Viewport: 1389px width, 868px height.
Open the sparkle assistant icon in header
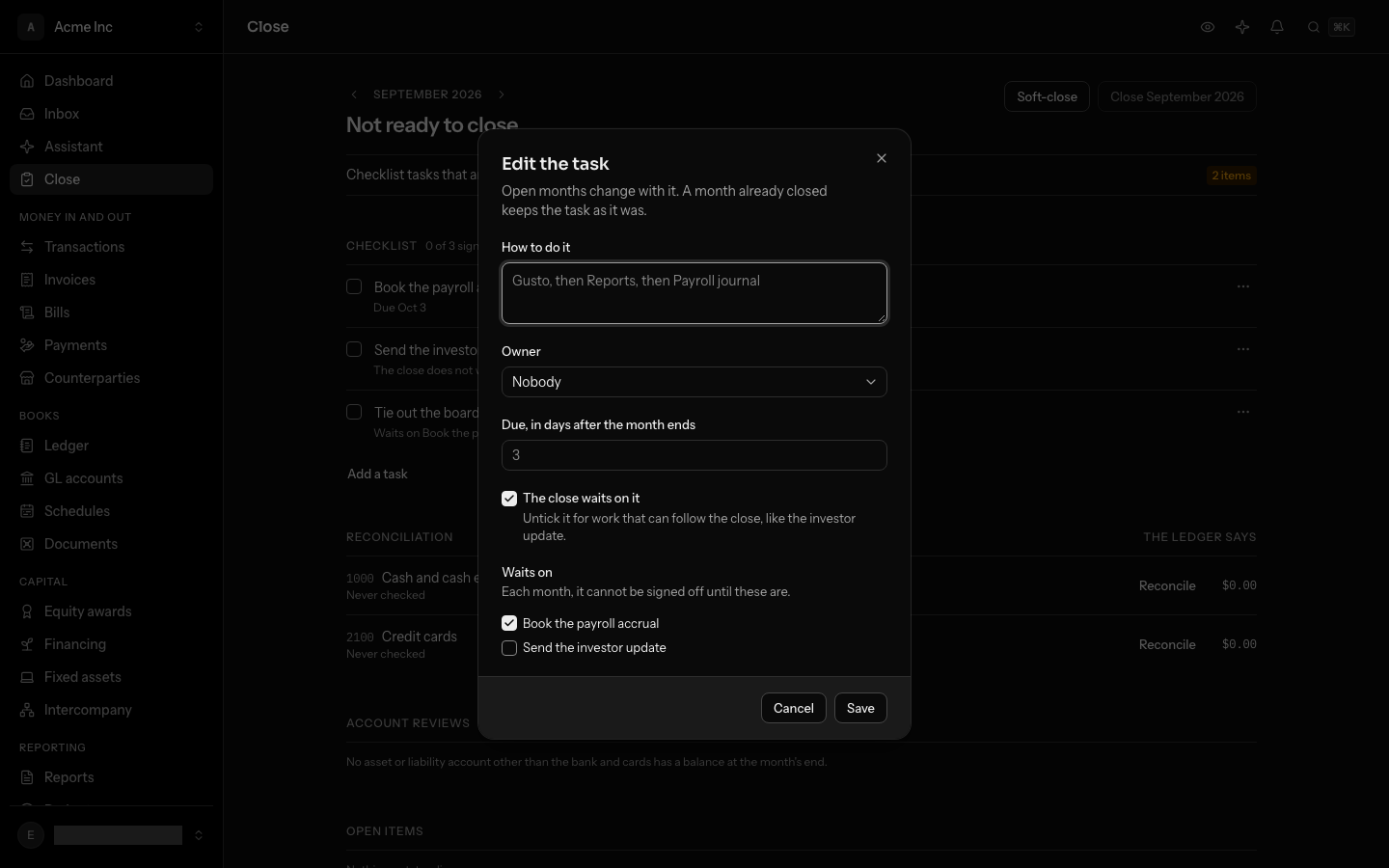1242,27
